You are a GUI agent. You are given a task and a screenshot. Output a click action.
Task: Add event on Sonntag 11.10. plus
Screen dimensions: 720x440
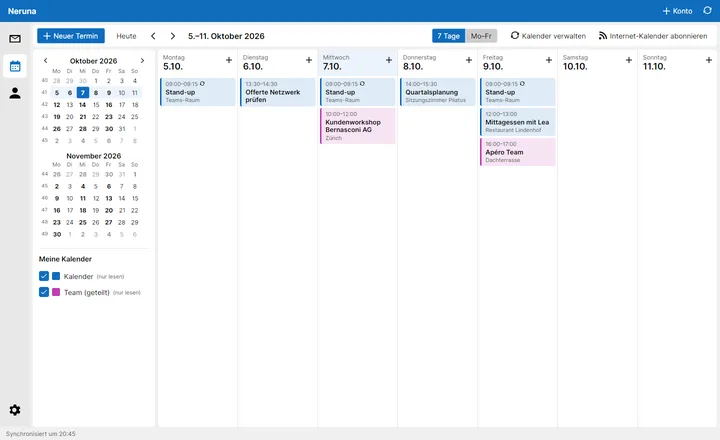click(x=709, y=60)
